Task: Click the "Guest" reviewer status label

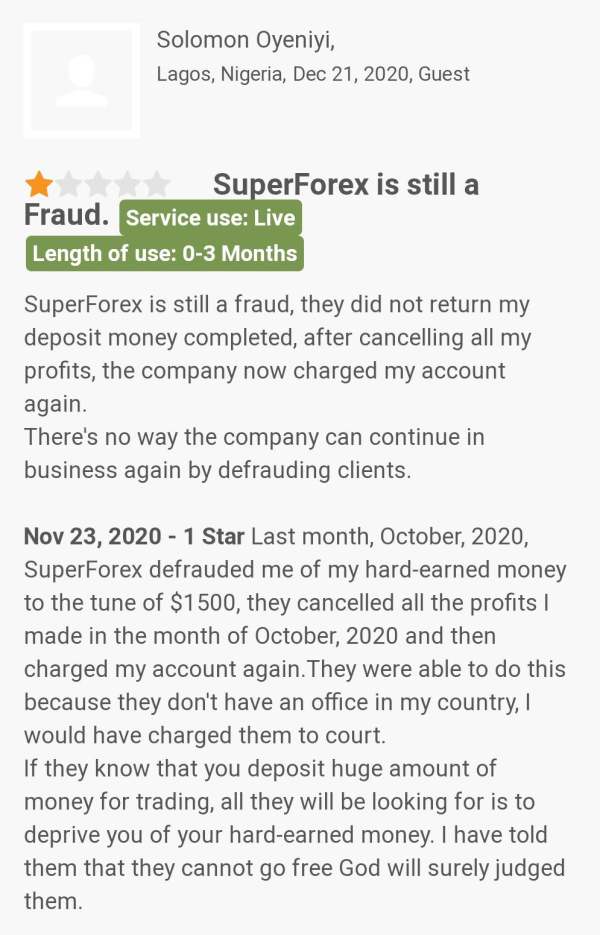Action: 443,74
